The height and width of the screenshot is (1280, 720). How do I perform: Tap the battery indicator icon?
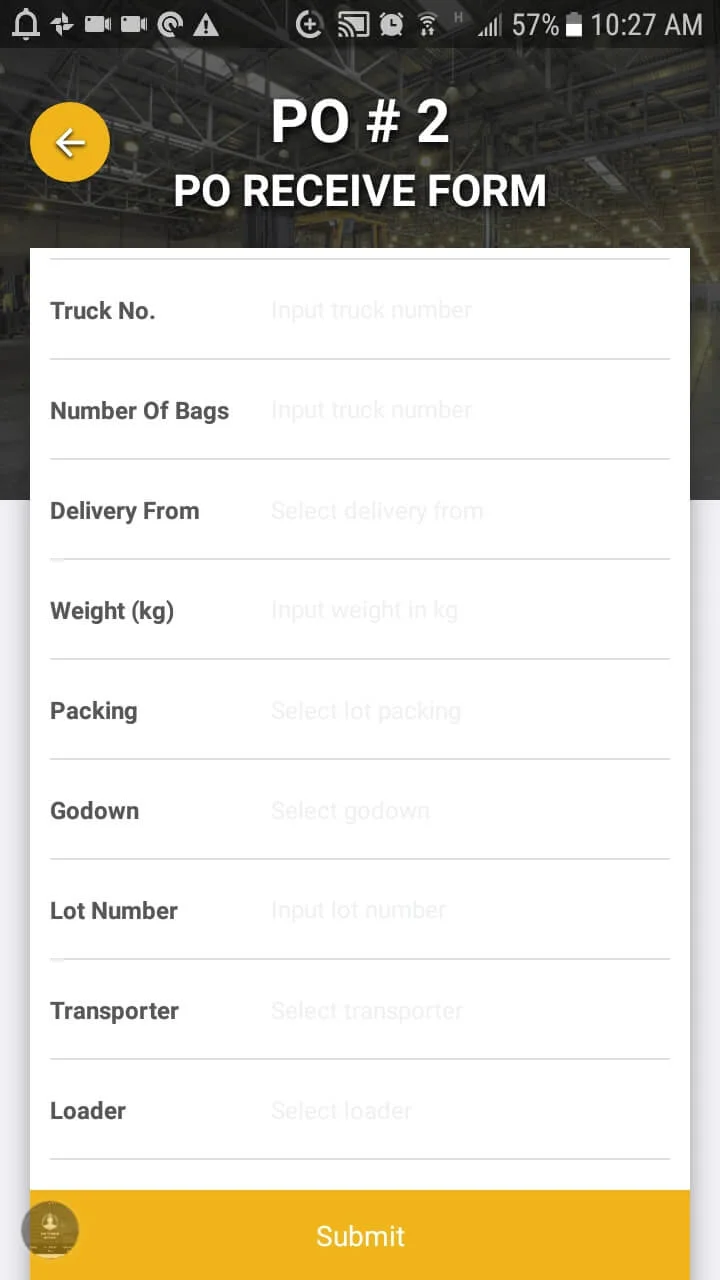coord(574,24)
